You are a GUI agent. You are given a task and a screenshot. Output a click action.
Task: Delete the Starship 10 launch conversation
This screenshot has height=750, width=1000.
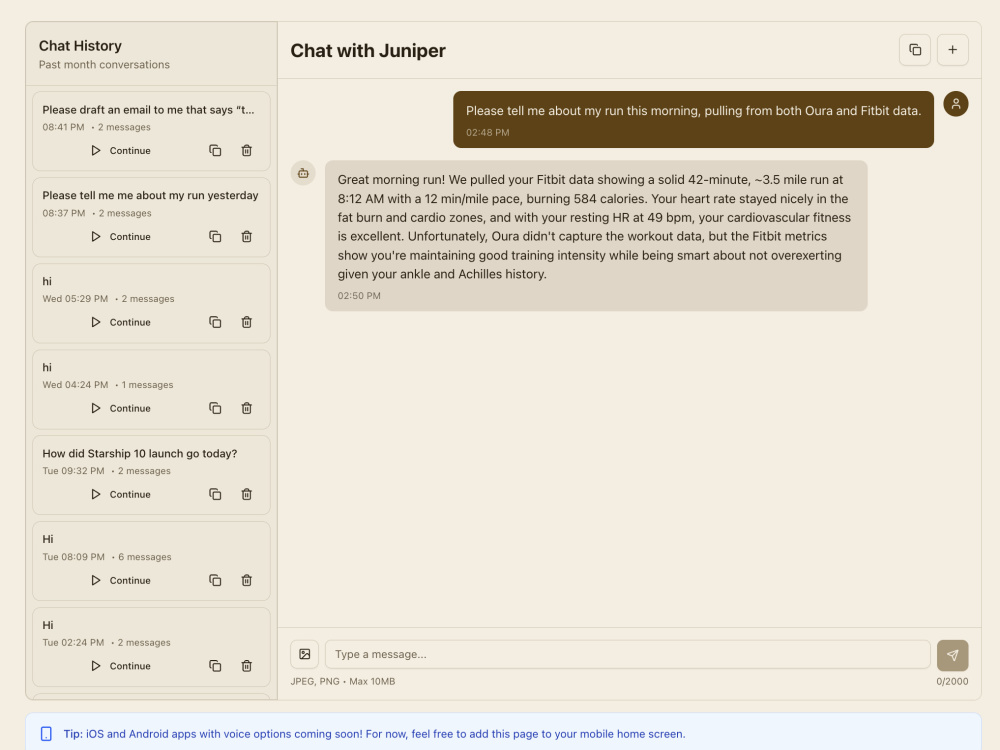tap(246, 494)
